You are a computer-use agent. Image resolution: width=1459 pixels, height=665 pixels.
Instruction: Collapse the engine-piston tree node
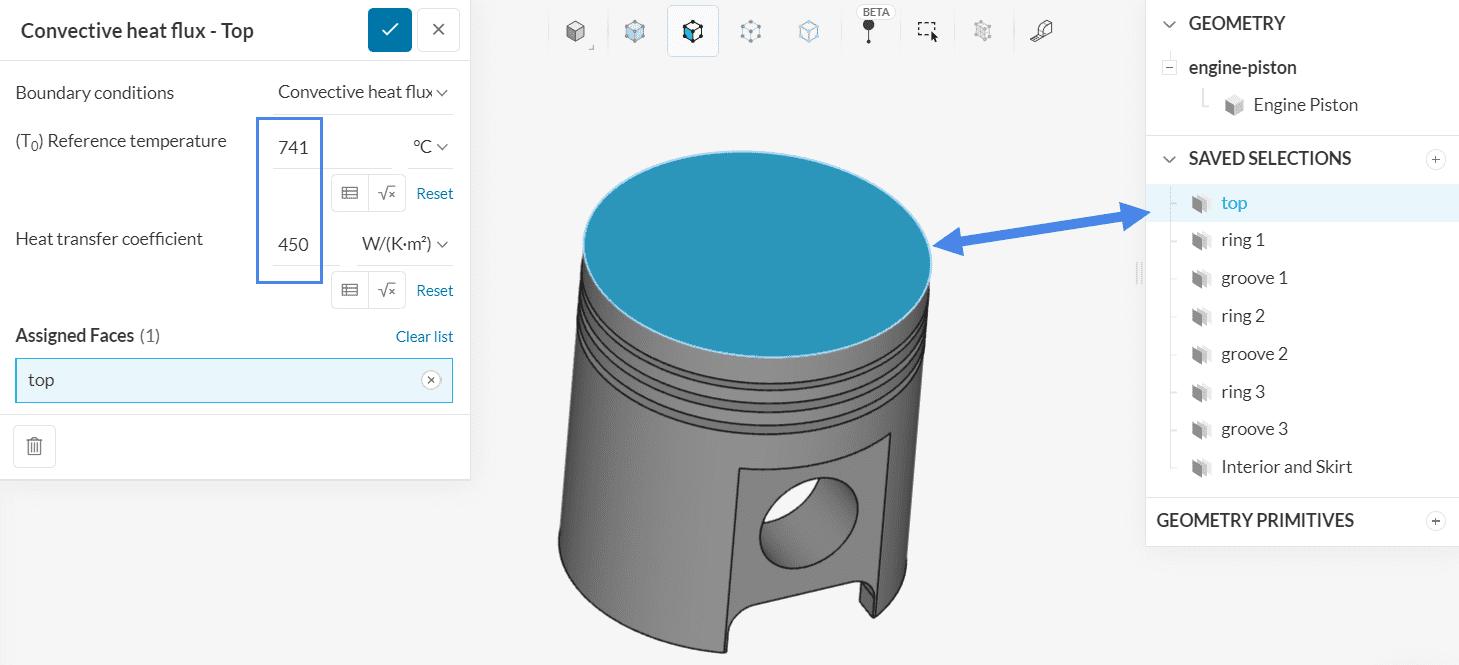pyautogui.click(x=1167, y=68)
